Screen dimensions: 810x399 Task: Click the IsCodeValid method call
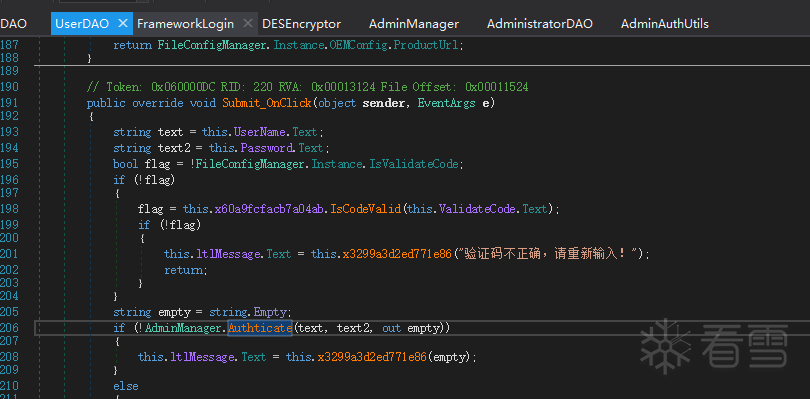pos(366,209)
